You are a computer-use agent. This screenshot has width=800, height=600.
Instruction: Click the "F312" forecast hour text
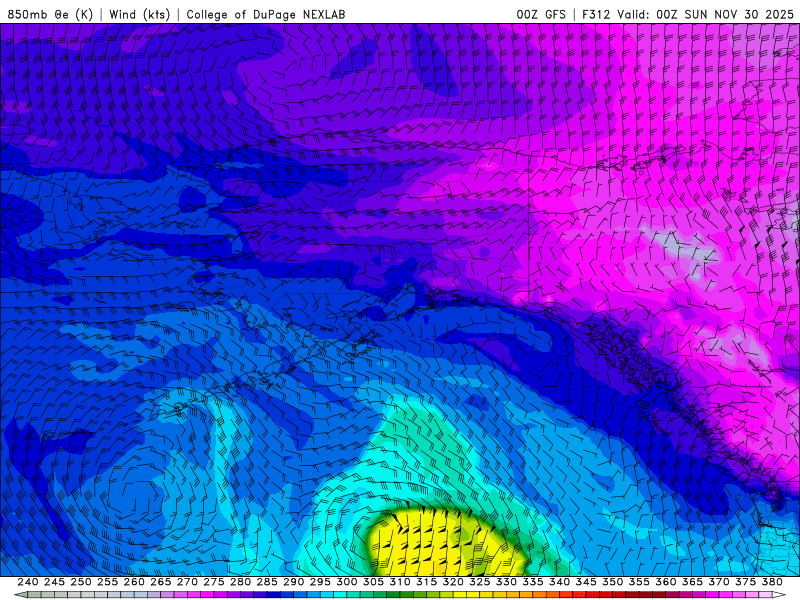(596, 14)
